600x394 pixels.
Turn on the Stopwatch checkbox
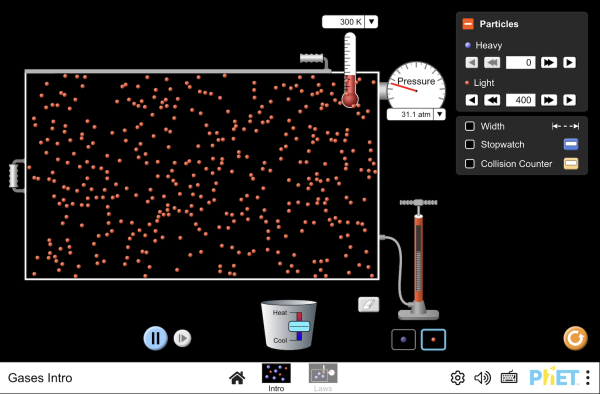click(470, 145)
